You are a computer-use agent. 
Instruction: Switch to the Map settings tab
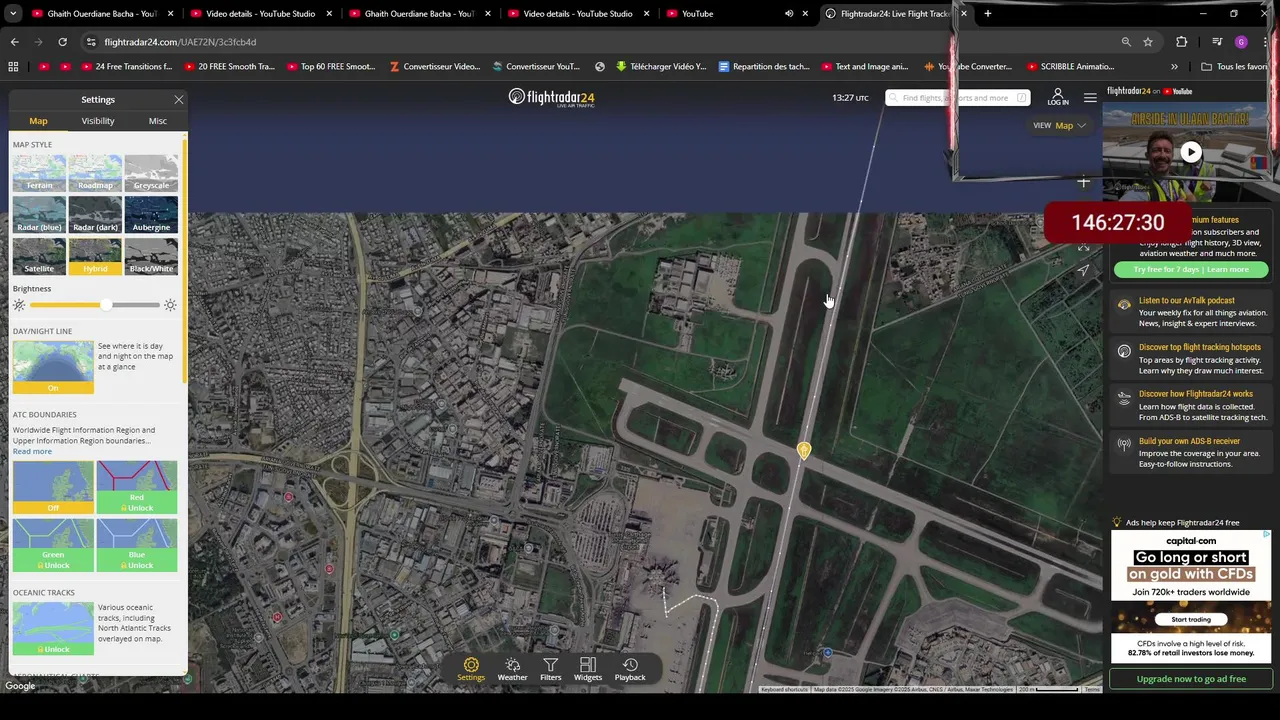click(x=38, y=120)
